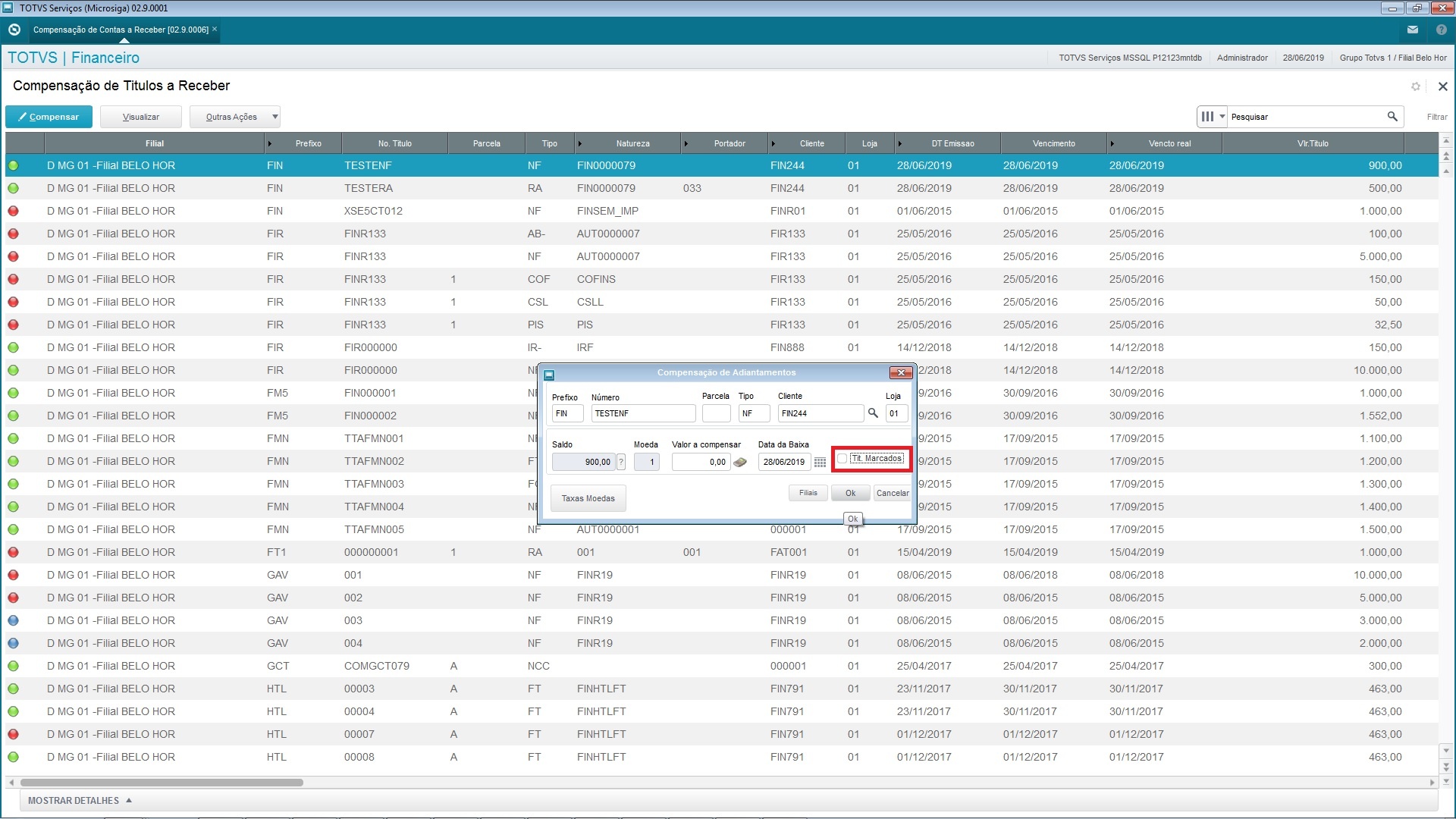Image resolution: width=1456 pixels, height=819 pixels.
Task: Click the TOTVS logo icon at top left
Action: [x=14, y=30]
